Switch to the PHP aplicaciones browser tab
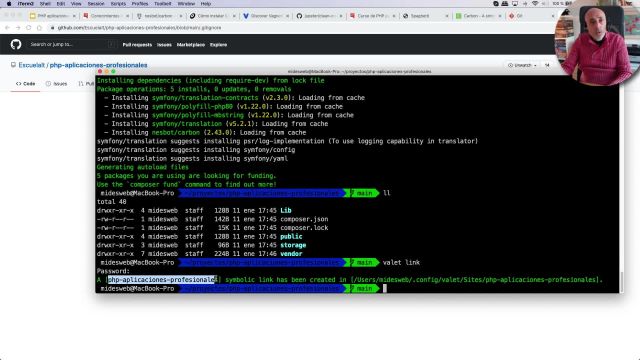 [x=52, y=16]
